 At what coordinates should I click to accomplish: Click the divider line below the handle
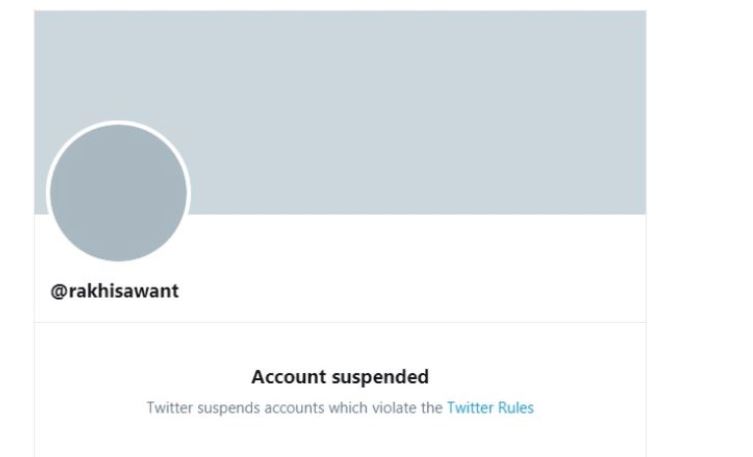click(x=340, y=322)
